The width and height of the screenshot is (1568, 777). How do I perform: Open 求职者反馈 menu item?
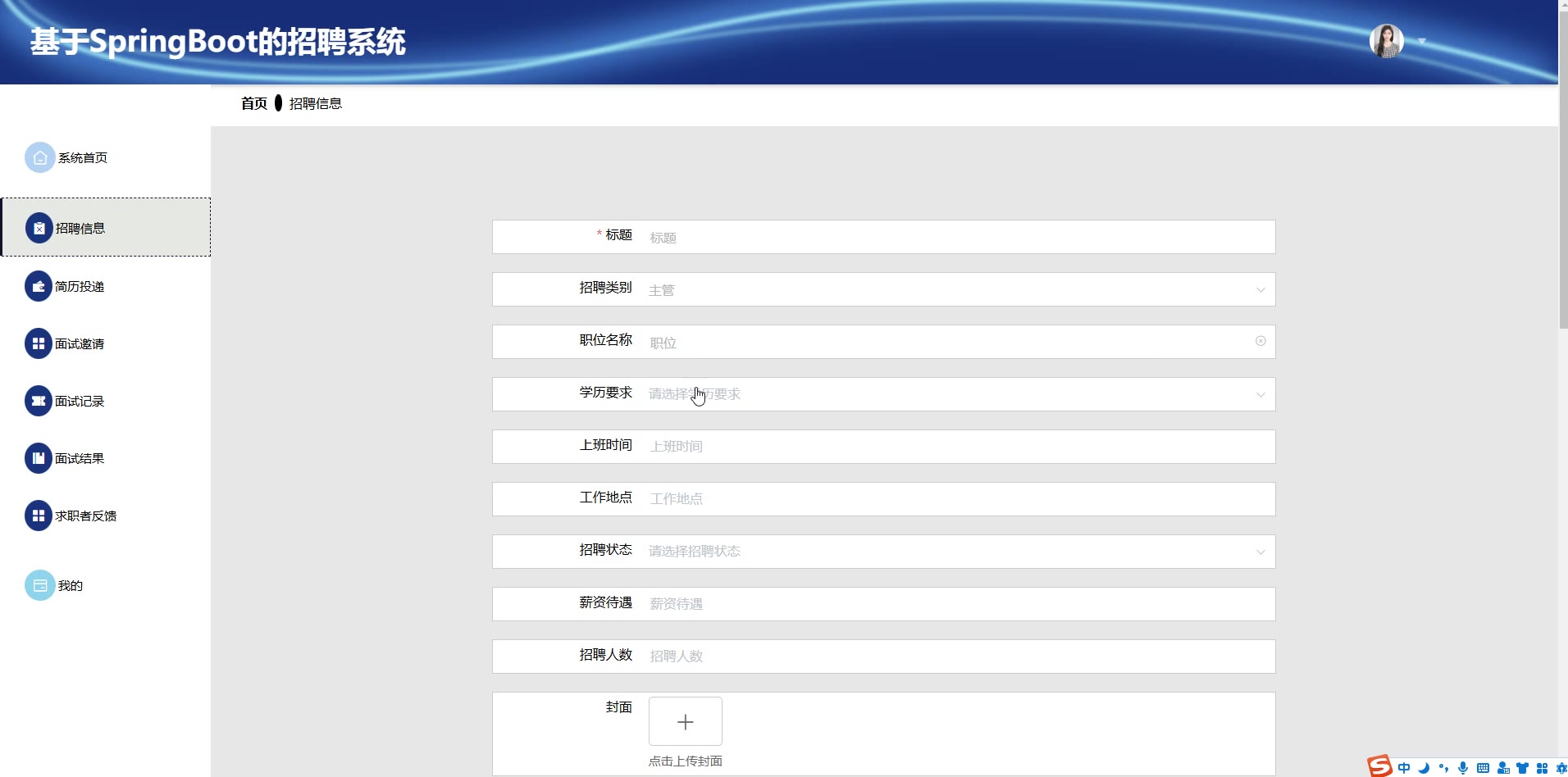coord(86,516)
